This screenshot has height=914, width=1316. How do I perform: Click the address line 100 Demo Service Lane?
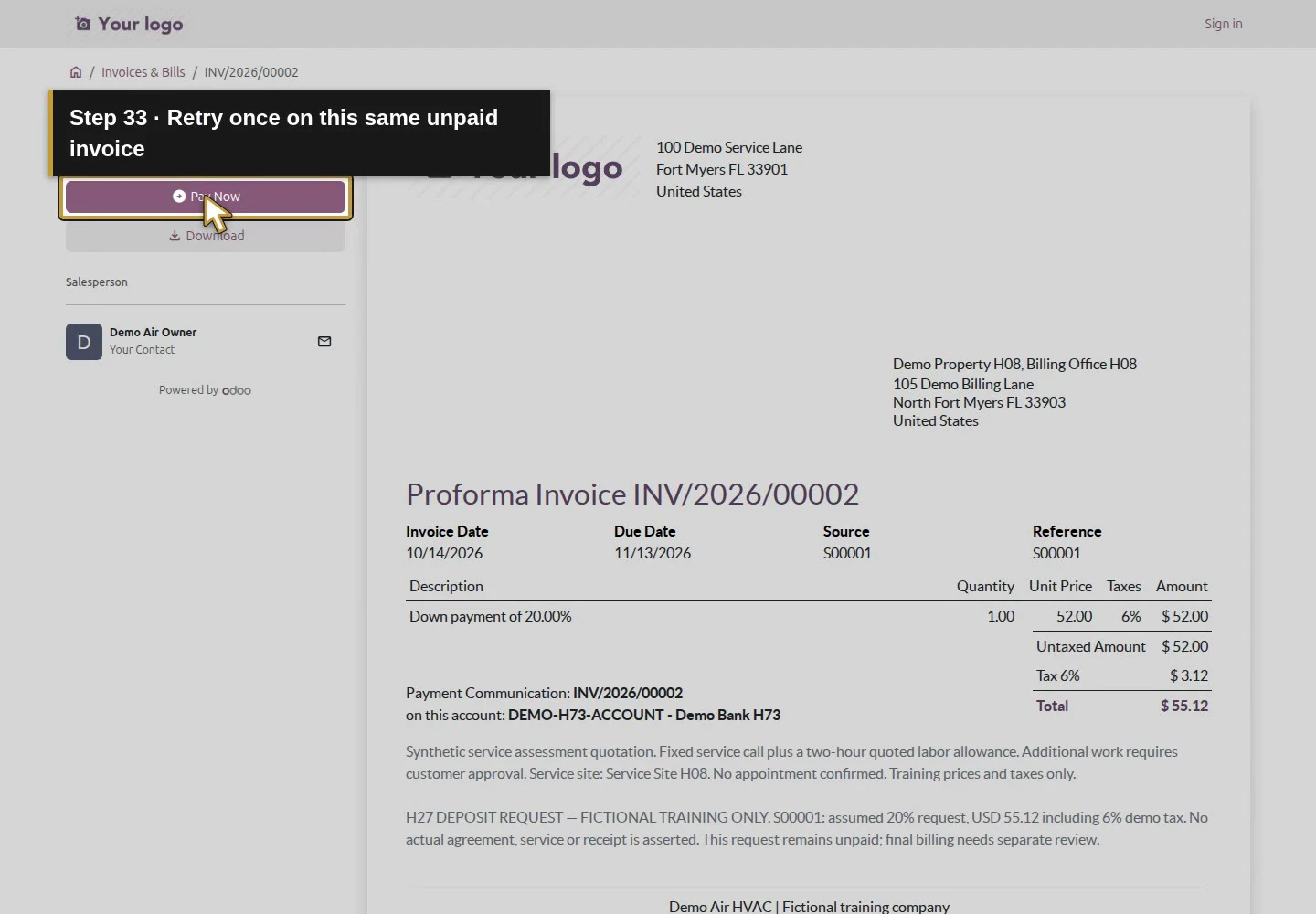click(729, 147)
